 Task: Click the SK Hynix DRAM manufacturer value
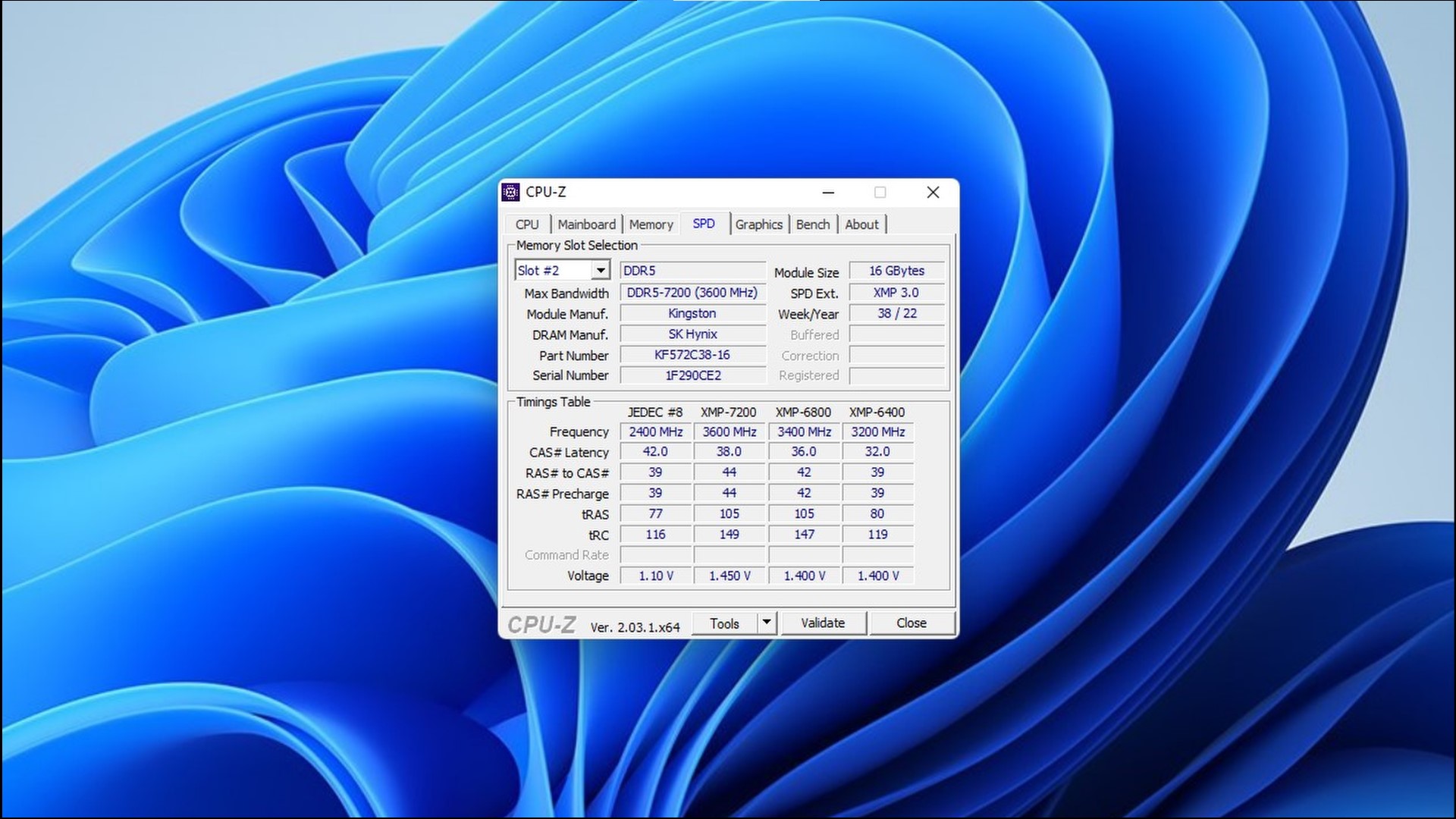pos(693,334)
